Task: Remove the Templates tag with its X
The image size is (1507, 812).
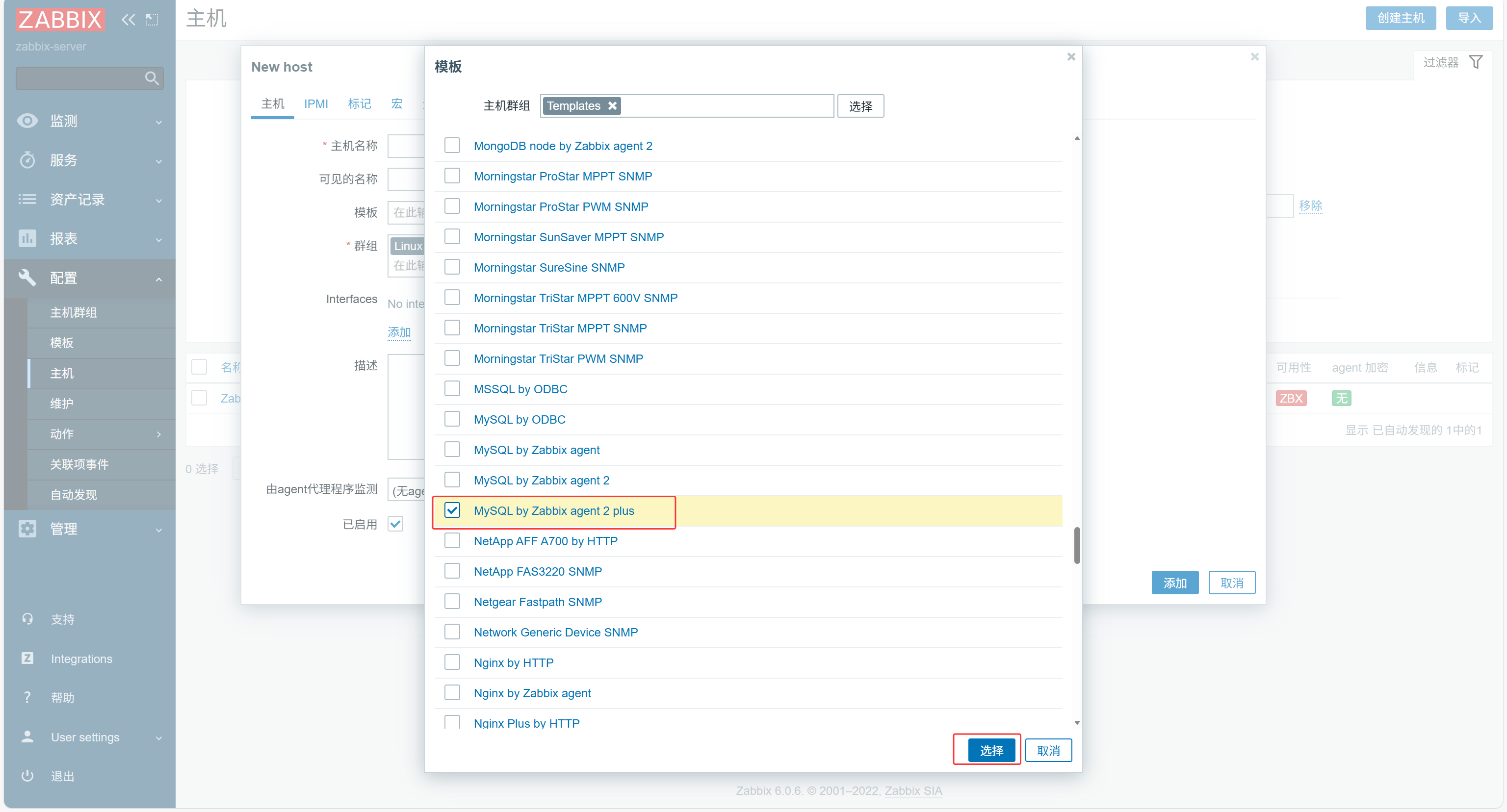Action: click(612, 105)
